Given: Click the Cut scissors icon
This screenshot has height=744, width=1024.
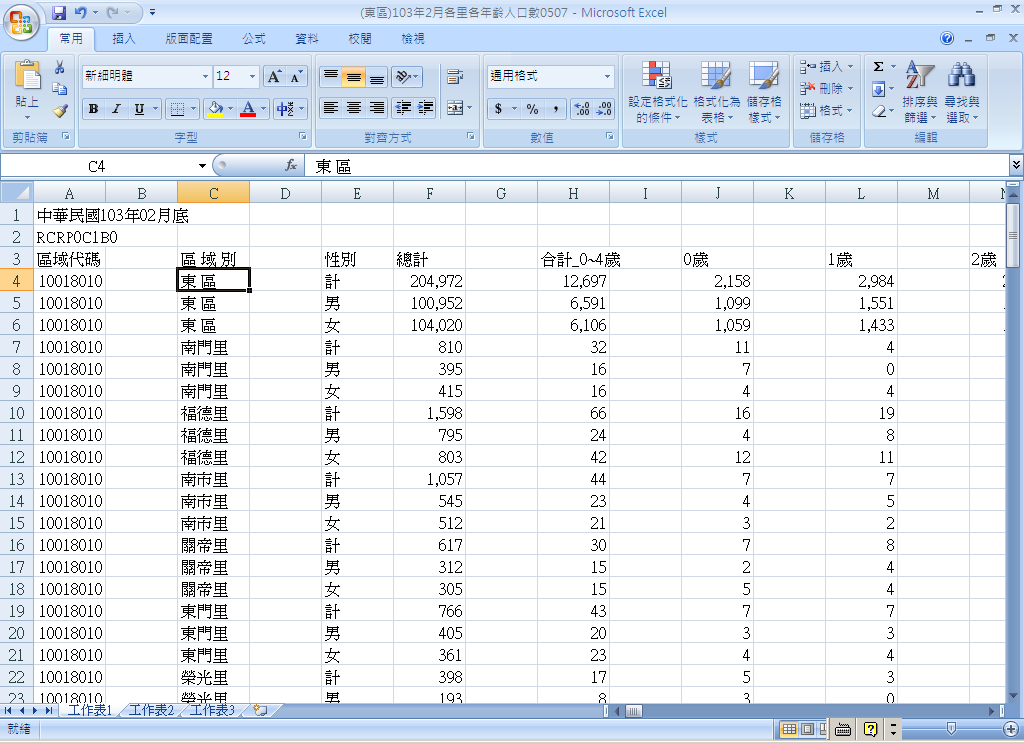Looking at the screenshot, I should click(60, 68).
